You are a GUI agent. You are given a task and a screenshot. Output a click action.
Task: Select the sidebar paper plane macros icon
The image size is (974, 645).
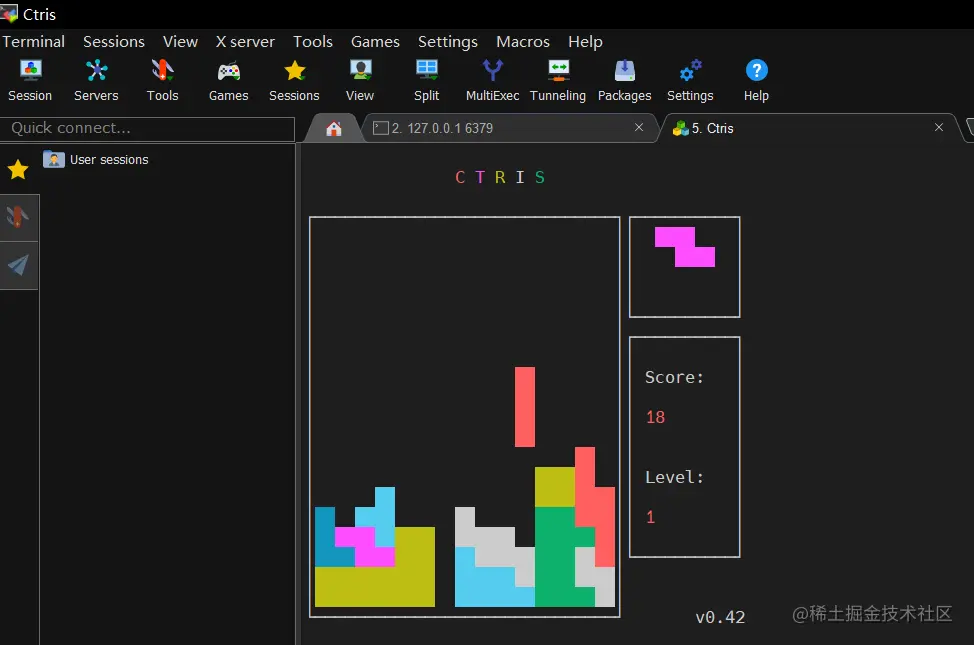18,265
